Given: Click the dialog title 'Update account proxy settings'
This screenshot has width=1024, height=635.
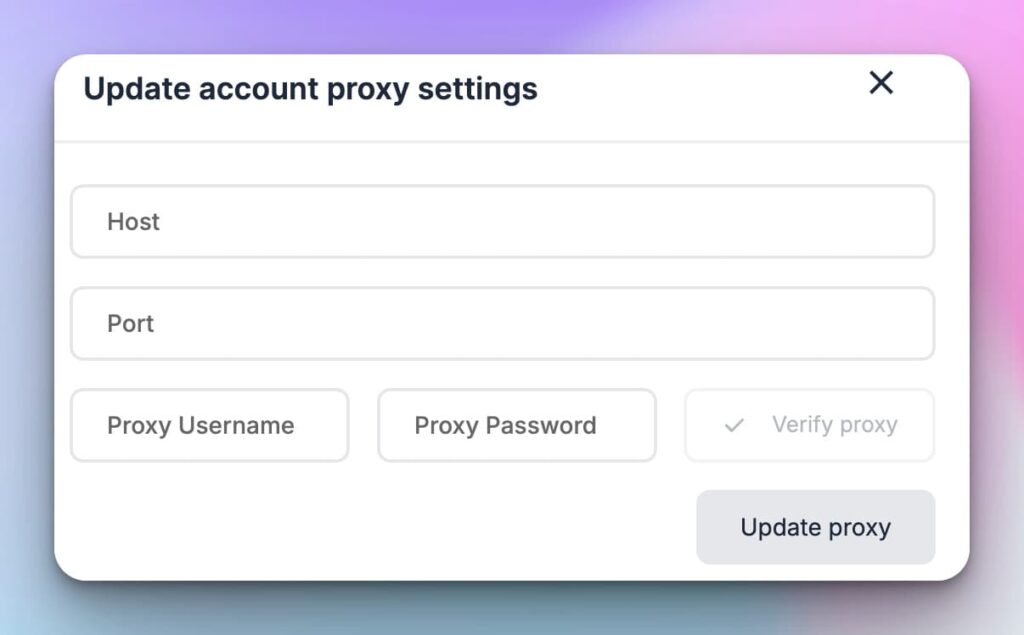Looking at the screenshot, I should 310,88.
